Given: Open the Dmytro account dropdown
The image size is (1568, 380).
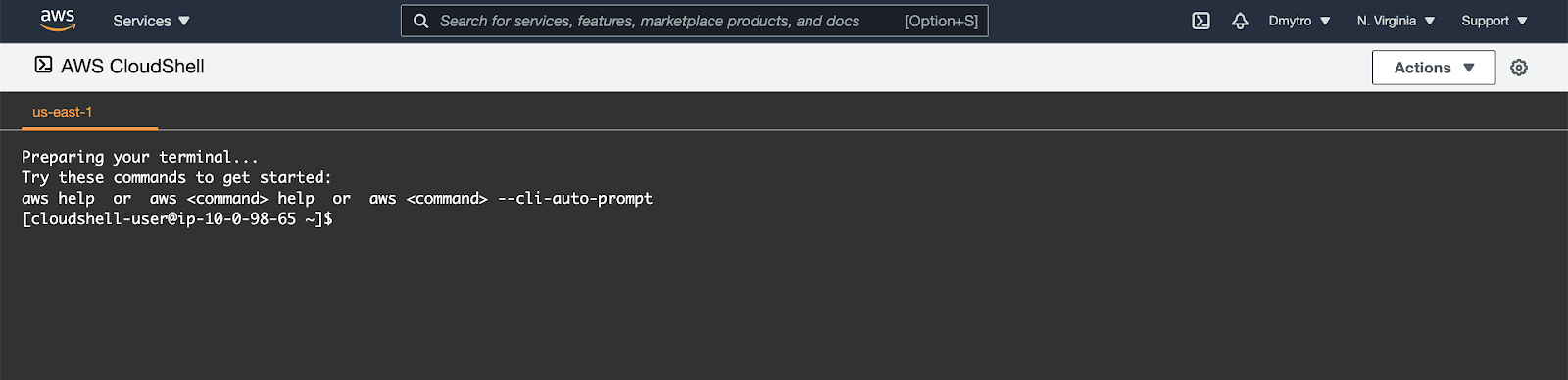Looking at the screenshot, I should (1299, 21).
